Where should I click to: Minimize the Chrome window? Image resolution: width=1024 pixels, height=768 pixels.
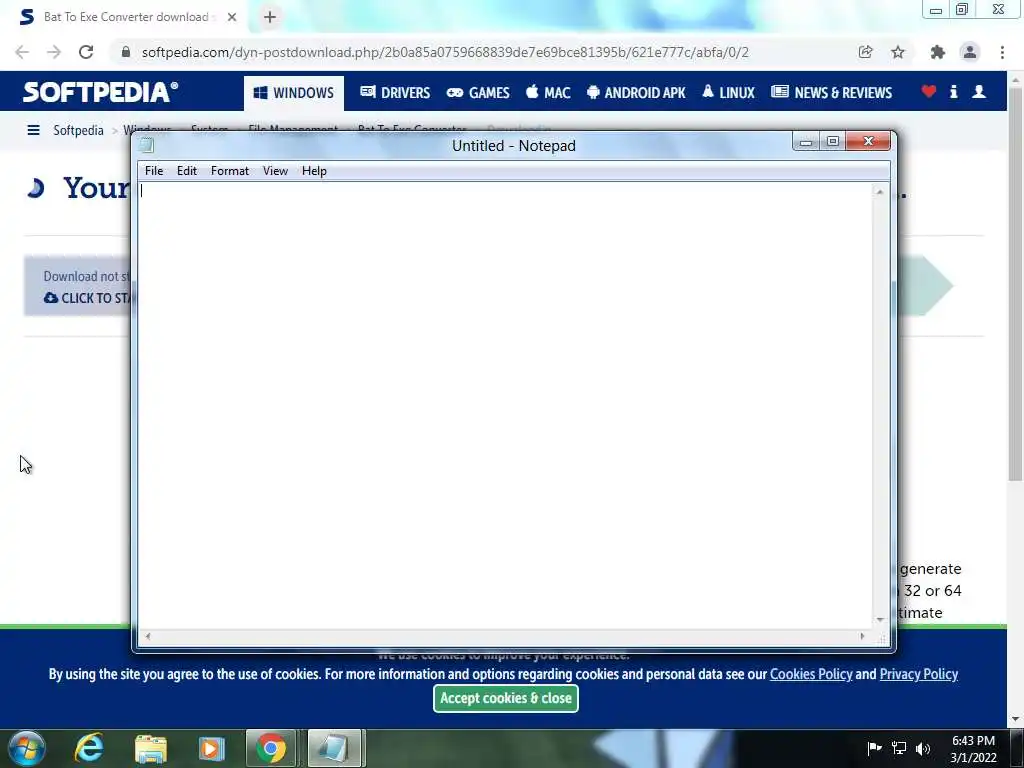[936, 10]
